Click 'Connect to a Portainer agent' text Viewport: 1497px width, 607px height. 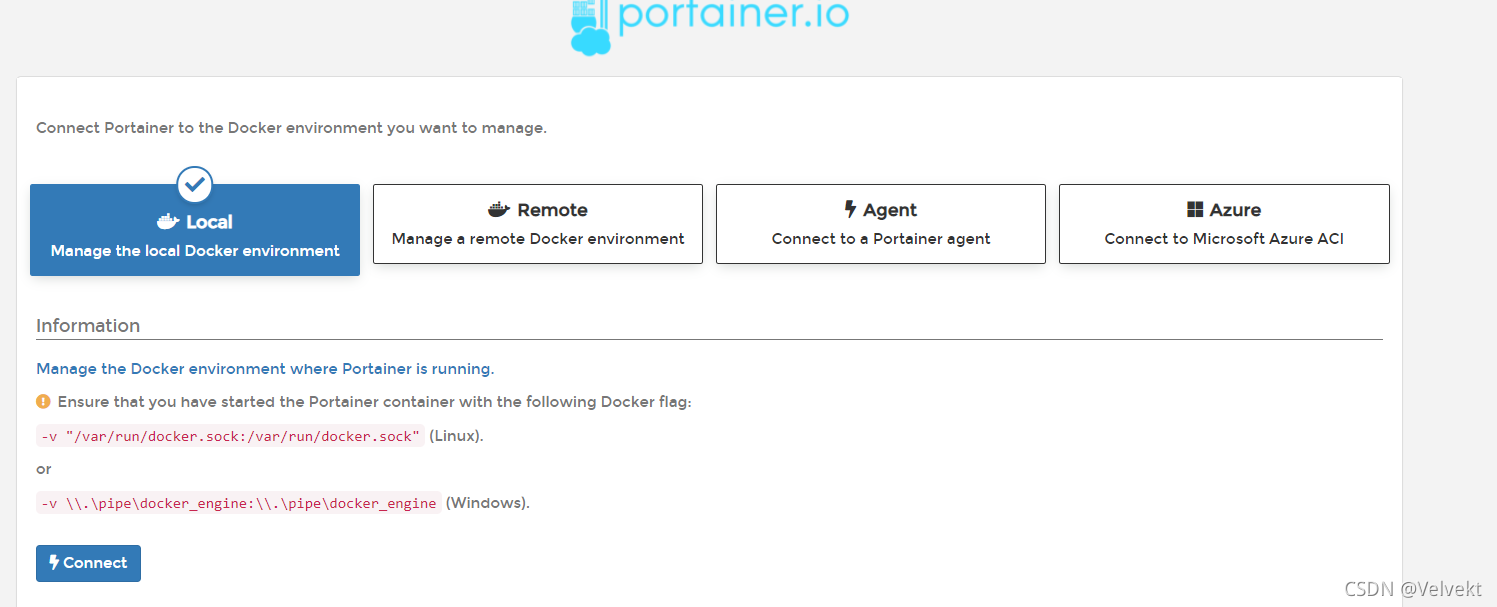[881, 239]
